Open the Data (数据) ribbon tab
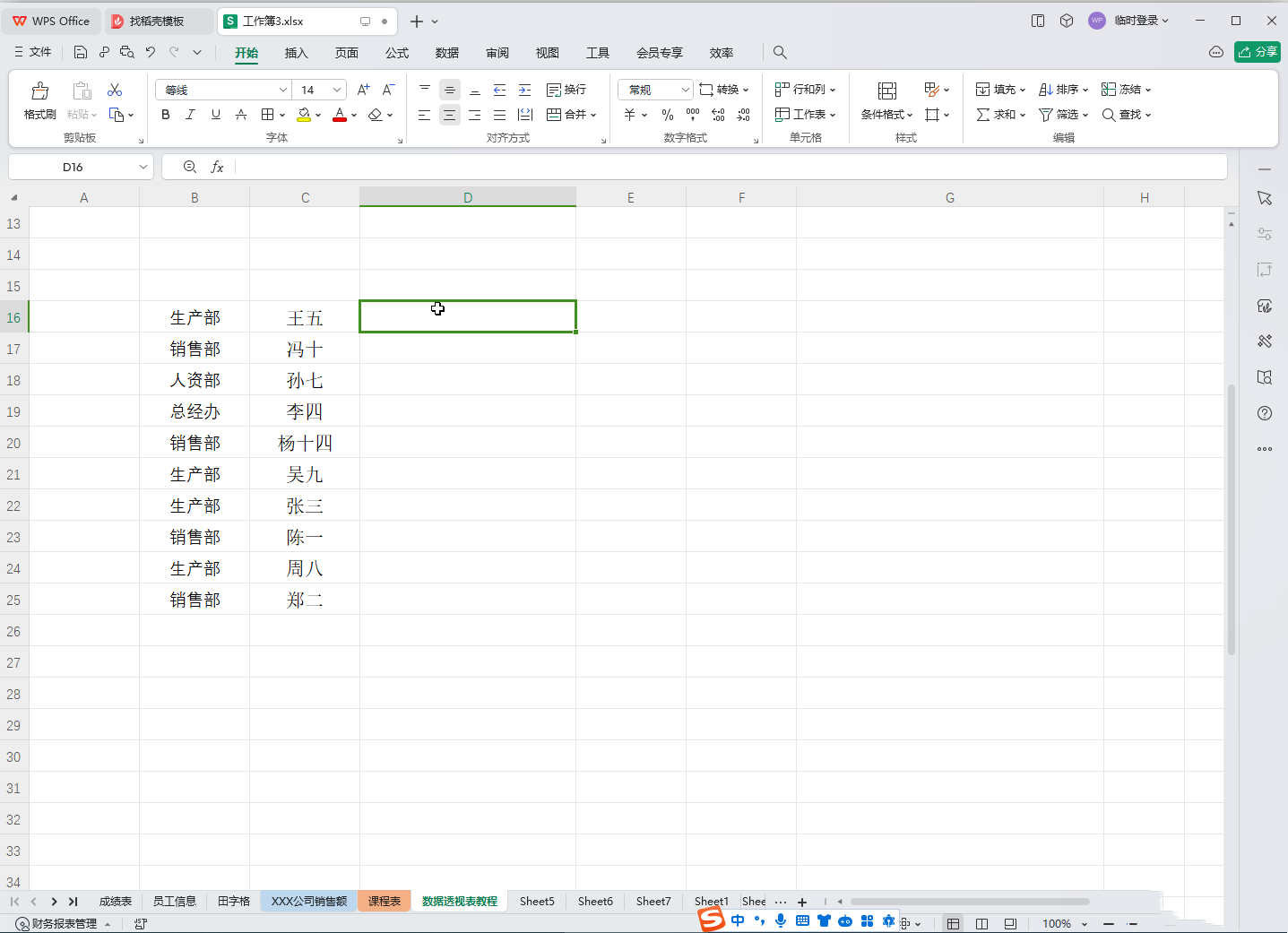 tap(447, 53)
